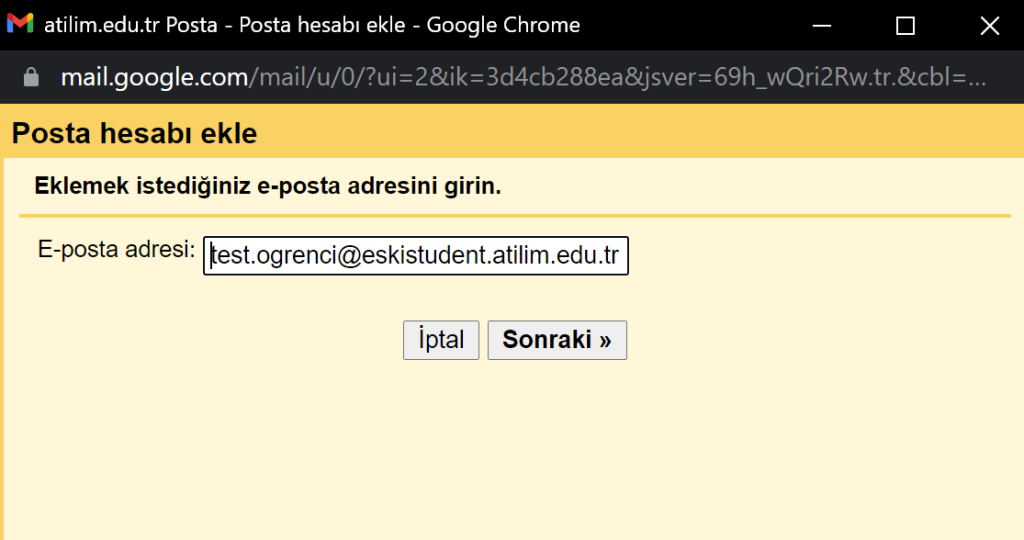Focus the E-posta adresi input field
This screenshot has width=1024, height=540.
point(415,256)
